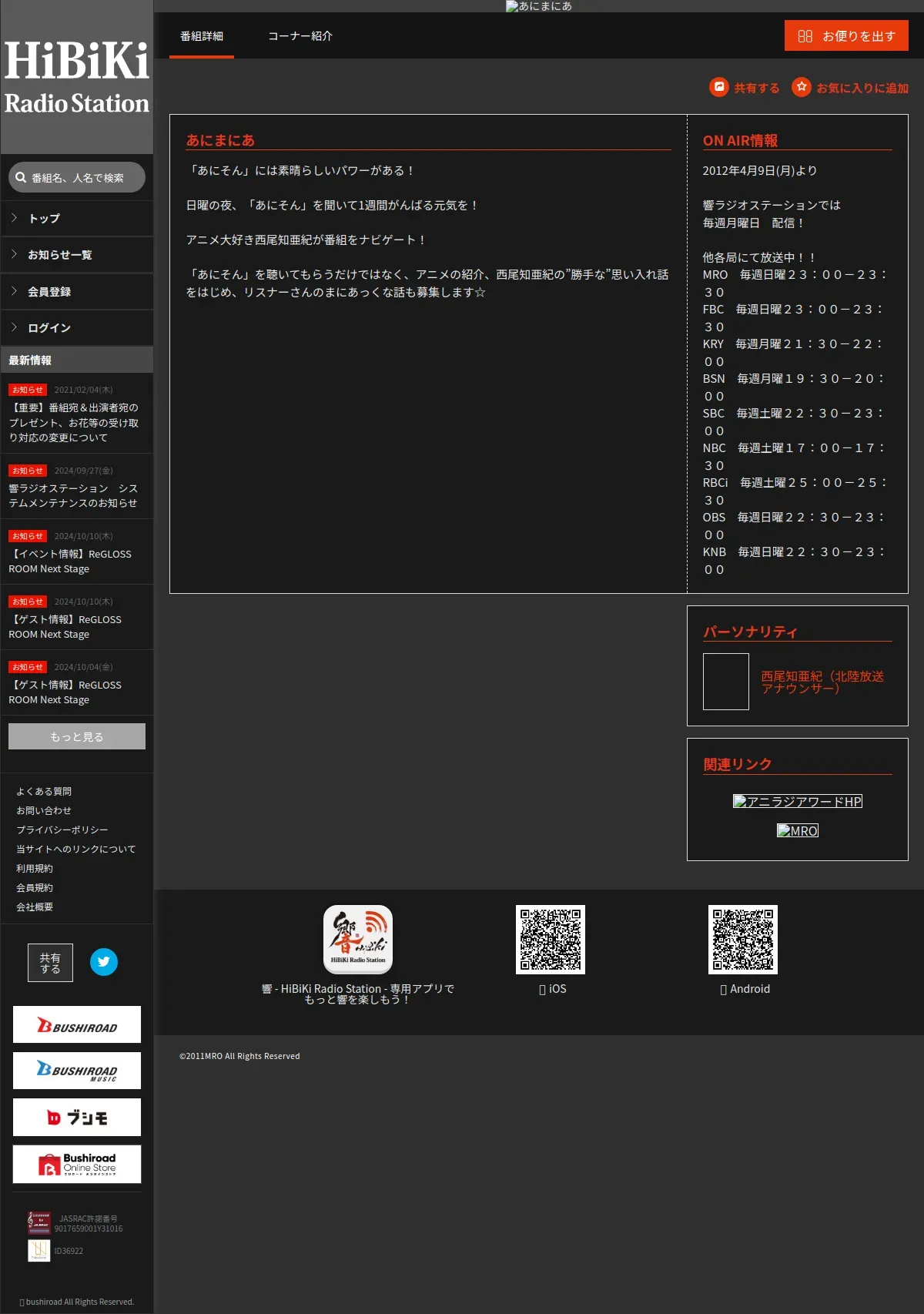Click the Android QR code

click(x=743, y=939)
